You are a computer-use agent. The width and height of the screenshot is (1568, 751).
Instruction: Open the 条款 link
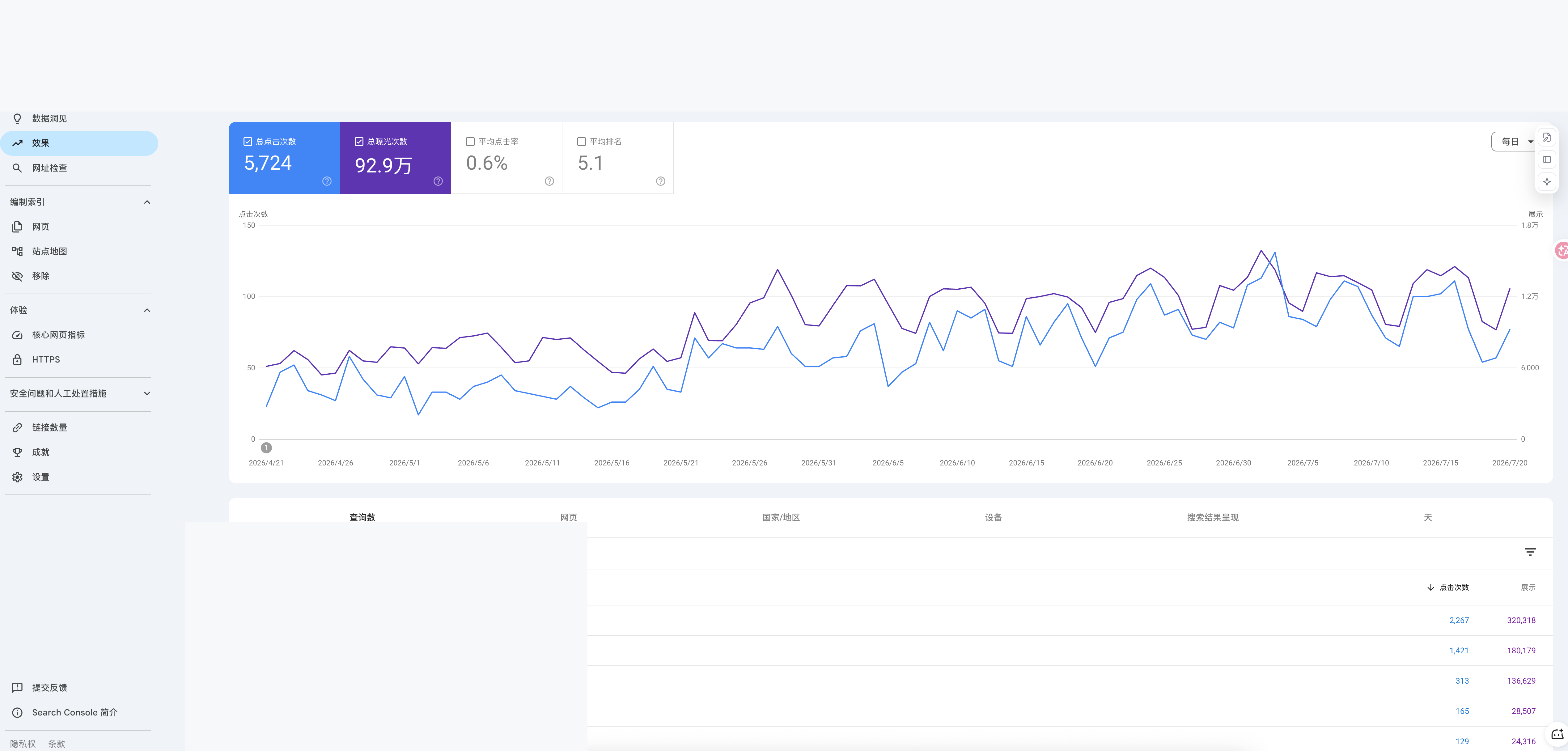pyautogui.click(x=57, y=744)
